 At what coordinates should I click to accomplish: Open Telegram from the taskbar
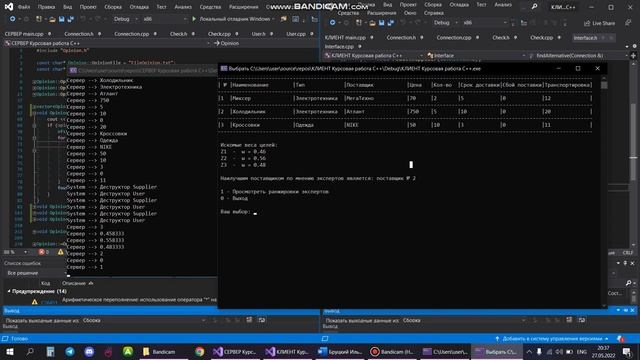coord(70,351)
